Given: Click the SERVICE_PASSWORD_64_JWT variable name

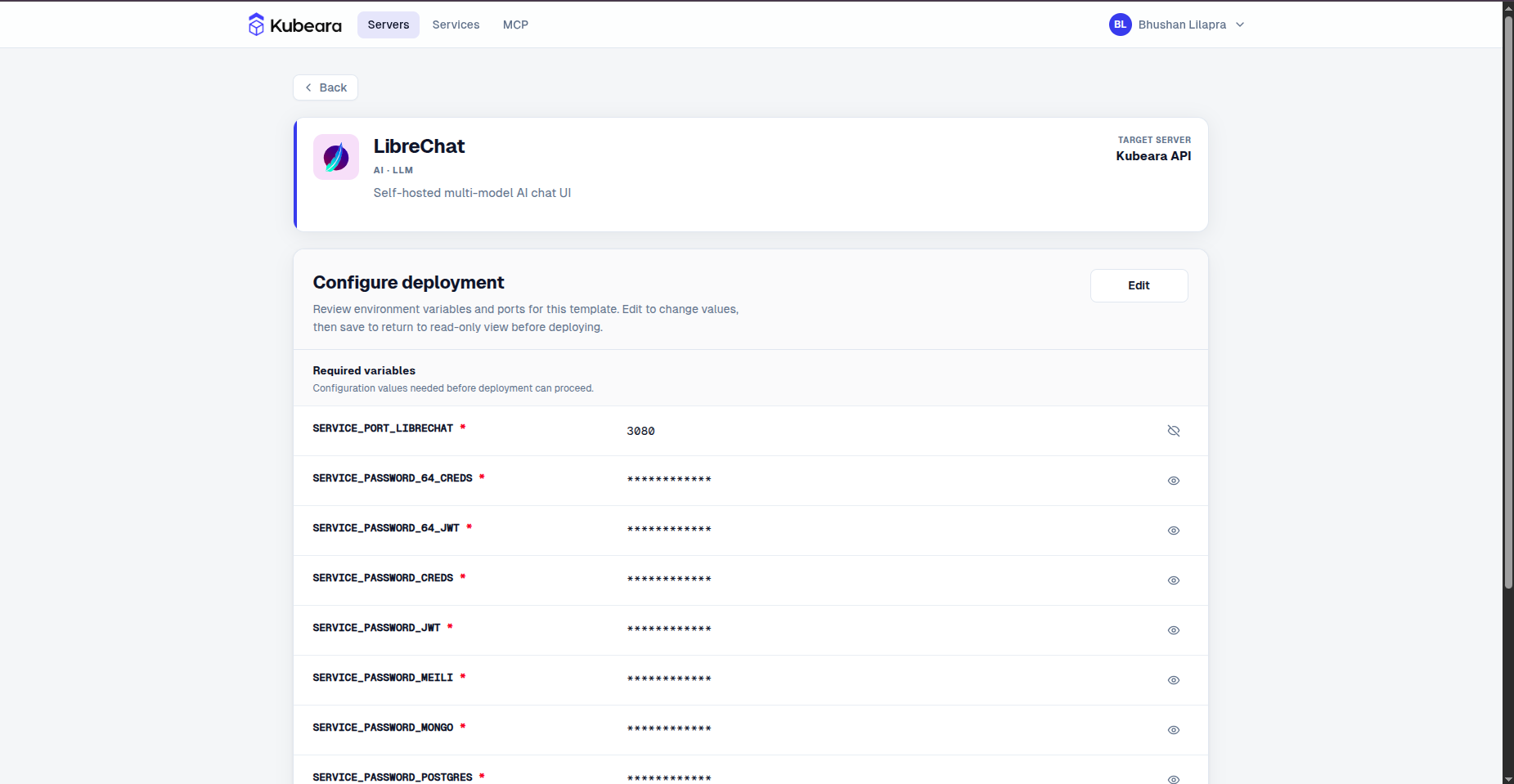Looking at the screenshot, I should point(386,528).
